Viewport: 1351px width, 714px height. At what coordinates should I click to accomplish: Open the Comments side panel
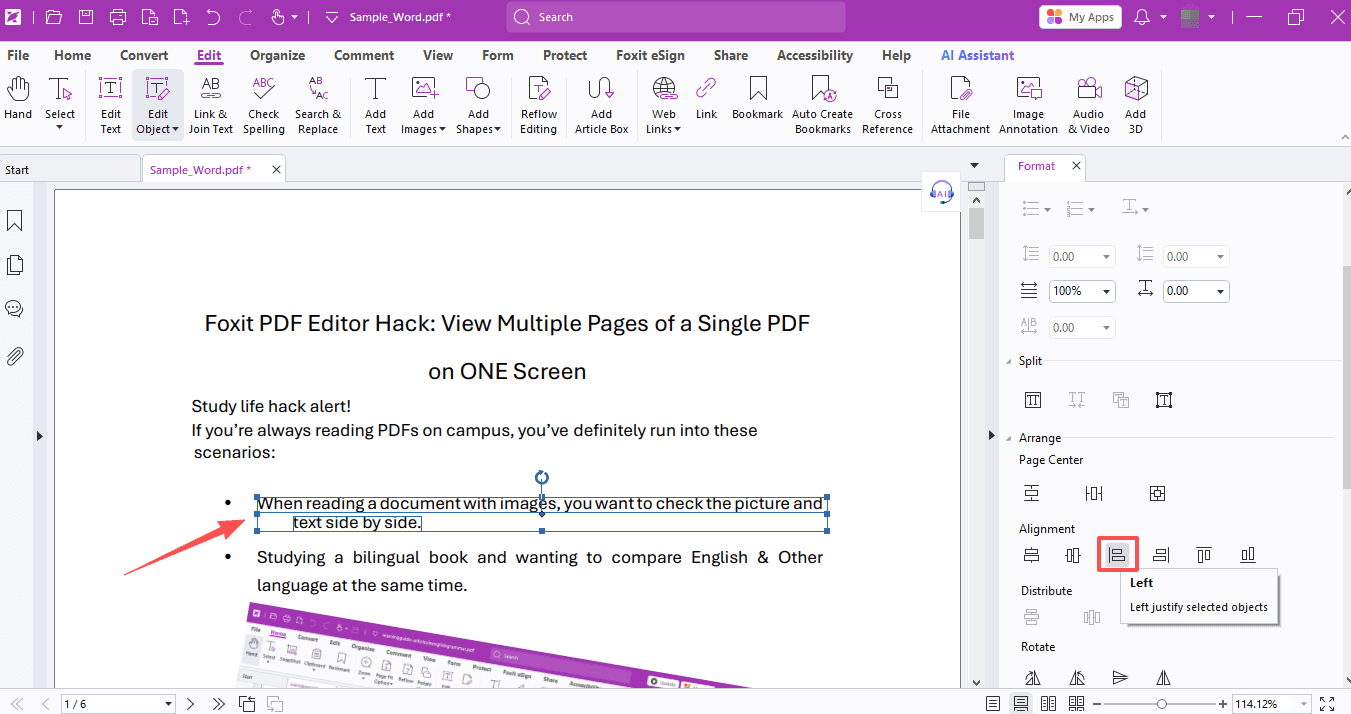(15, 309)
